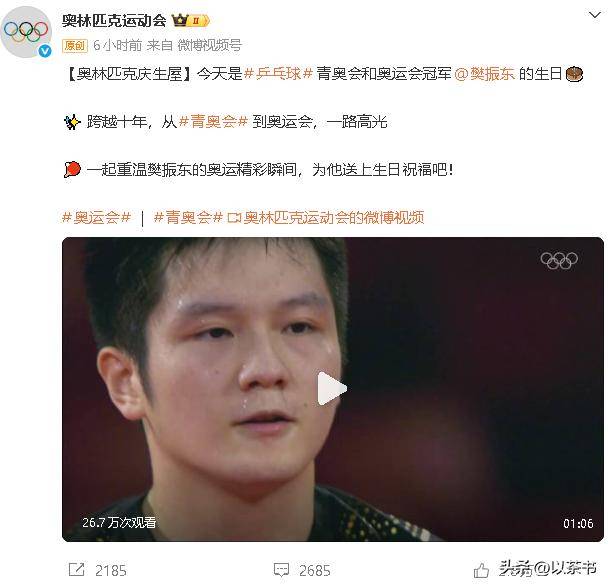The width and height of the screenshot is (610, 588).
Task: Like the post with thumbs-up icon
Action: click(482, 571)
